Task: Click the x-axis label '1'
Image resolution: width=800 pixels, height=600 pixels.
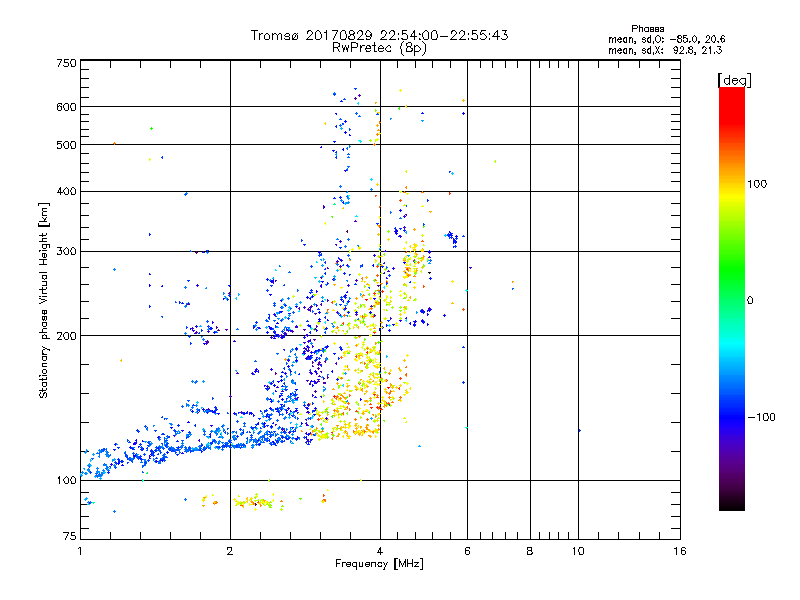Action: coord(80,551)
